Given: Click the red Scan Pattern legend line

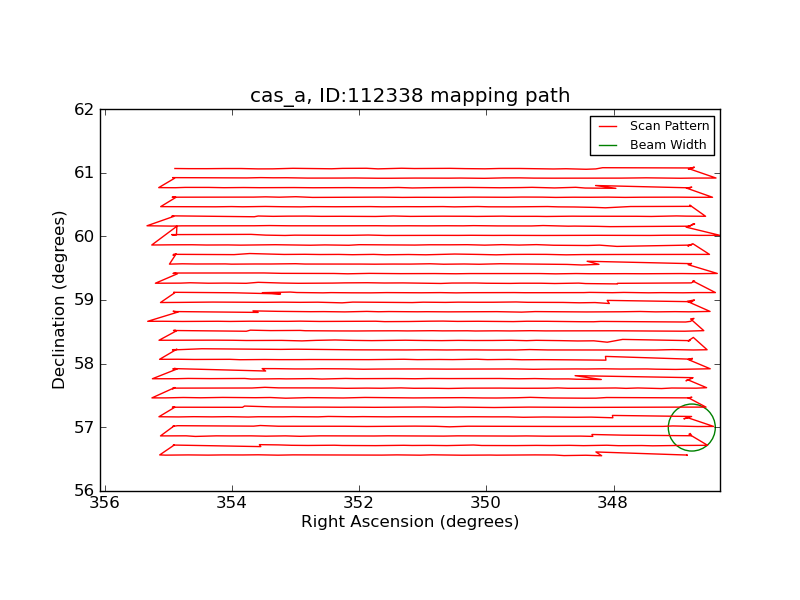Looking at the screenshot, I should [x=608, y=127].
